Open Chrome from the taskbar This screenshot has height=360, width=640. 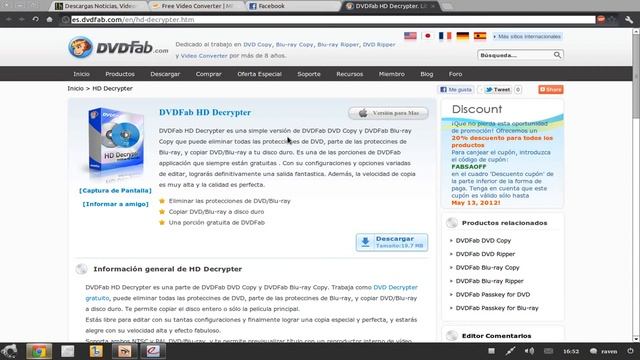point(39,351)
